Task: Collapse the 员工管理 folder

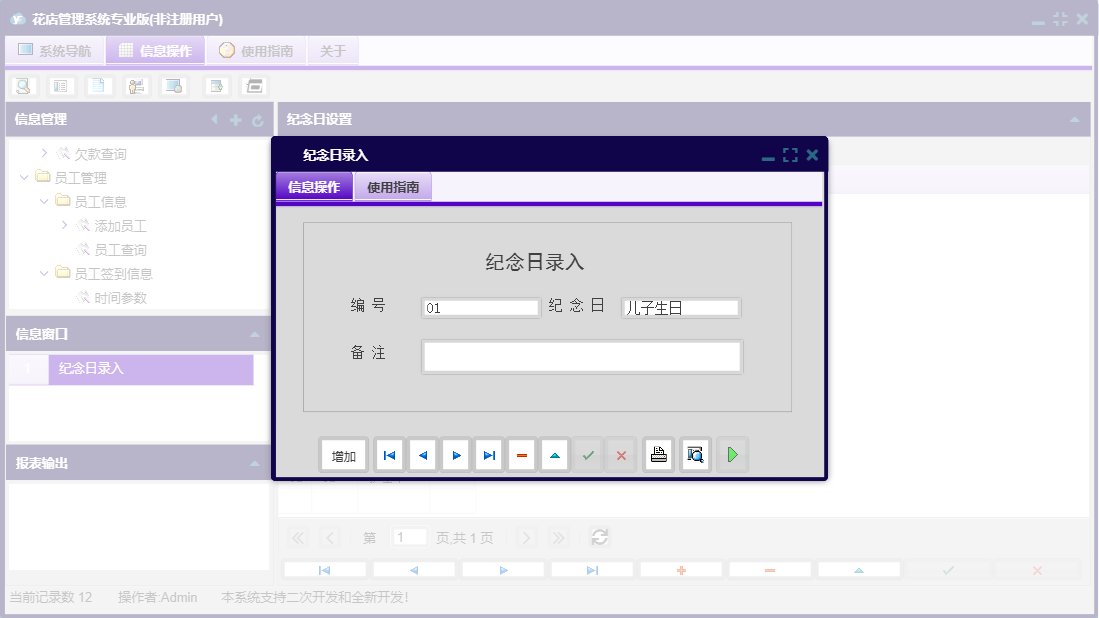Action: 24,177
